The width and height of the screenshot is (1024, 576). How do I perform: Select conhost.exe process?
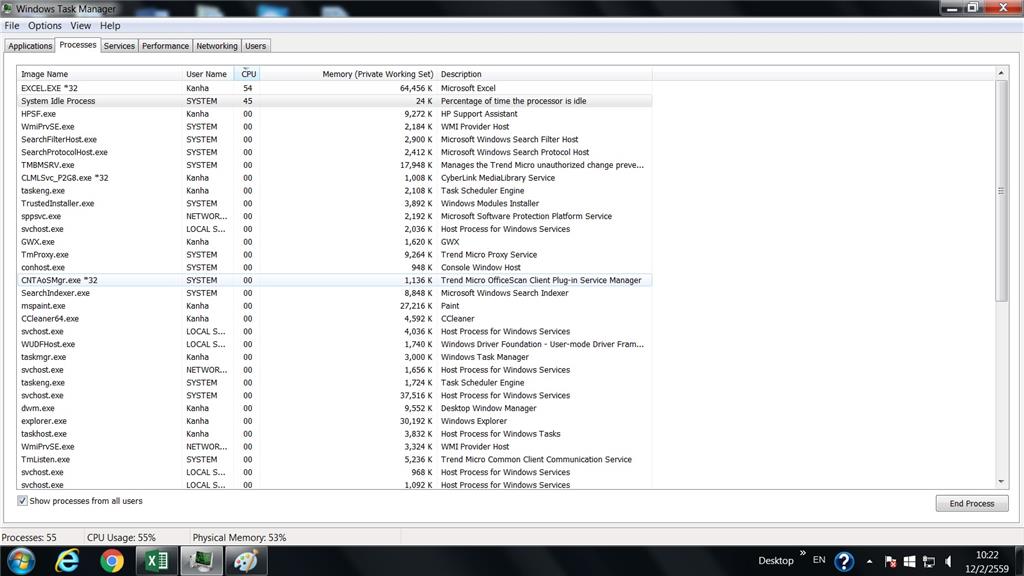point(334,267)
